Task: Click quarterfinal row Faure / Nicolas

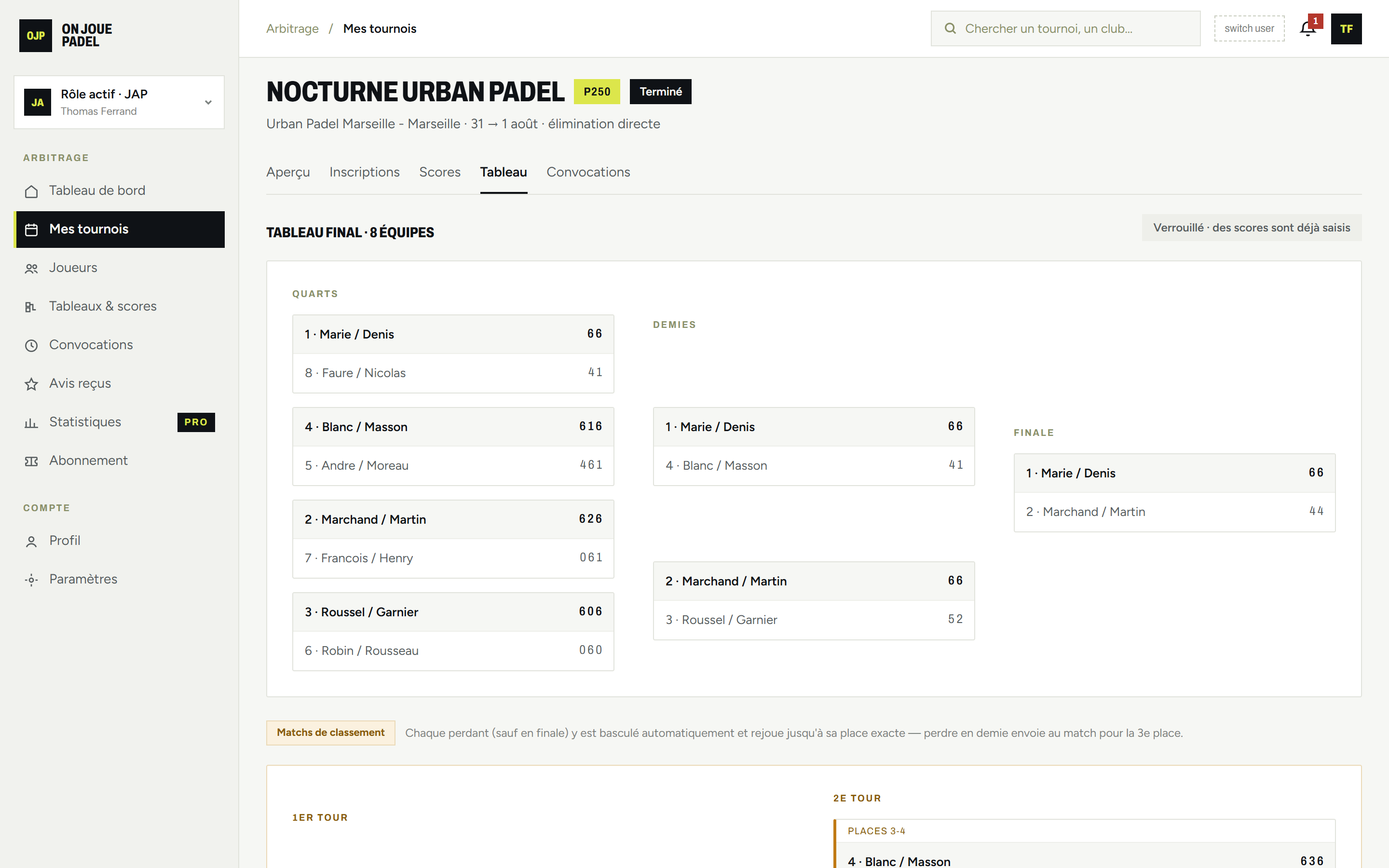Action: tap(453, 373)
